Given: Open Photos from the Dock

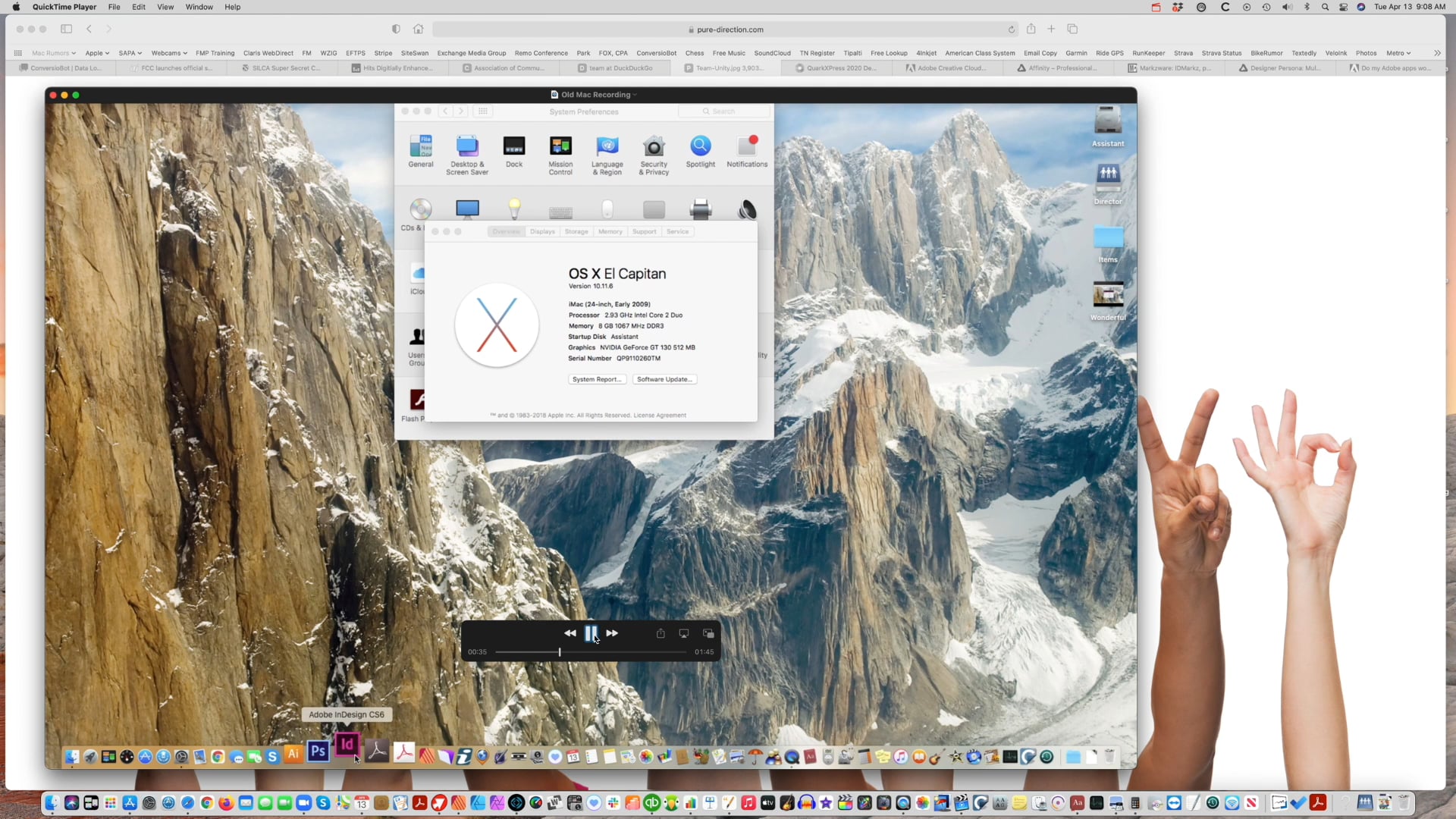Looking at the screenshot, I should [922, 802].
